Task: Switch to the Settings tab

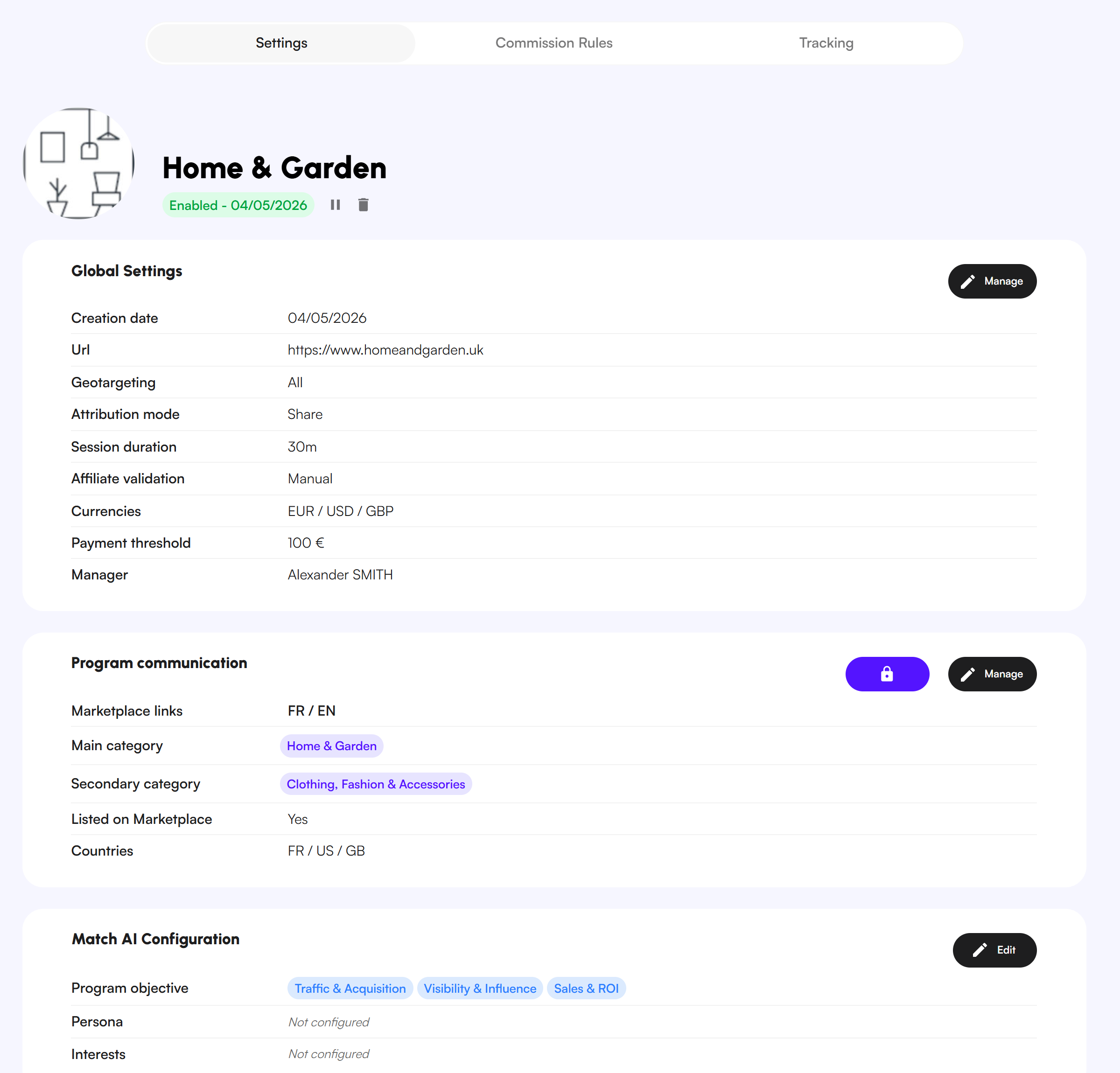Action: click(x=281, y=43)
